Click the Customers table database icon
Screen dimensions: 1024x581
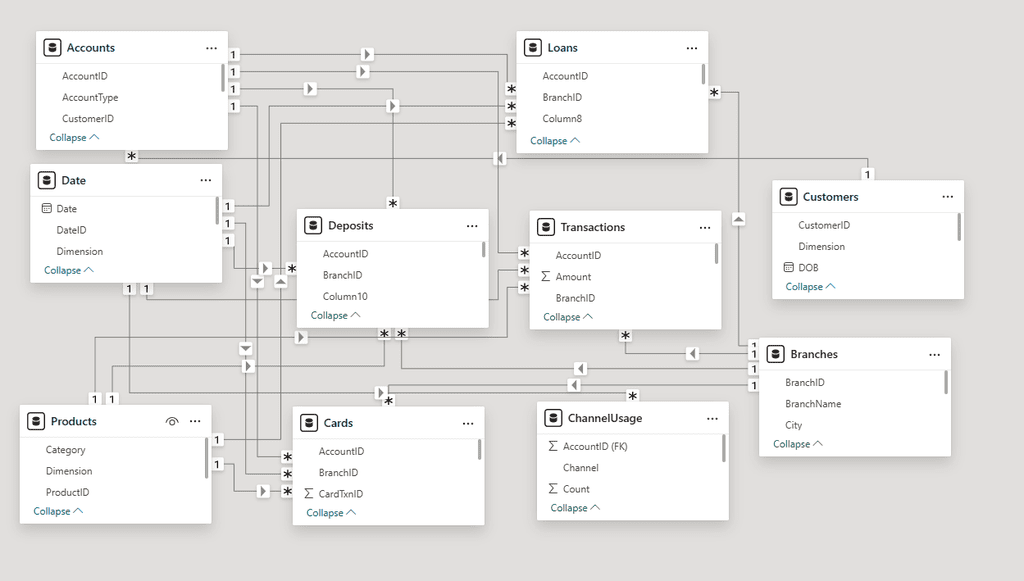(789, 197)
